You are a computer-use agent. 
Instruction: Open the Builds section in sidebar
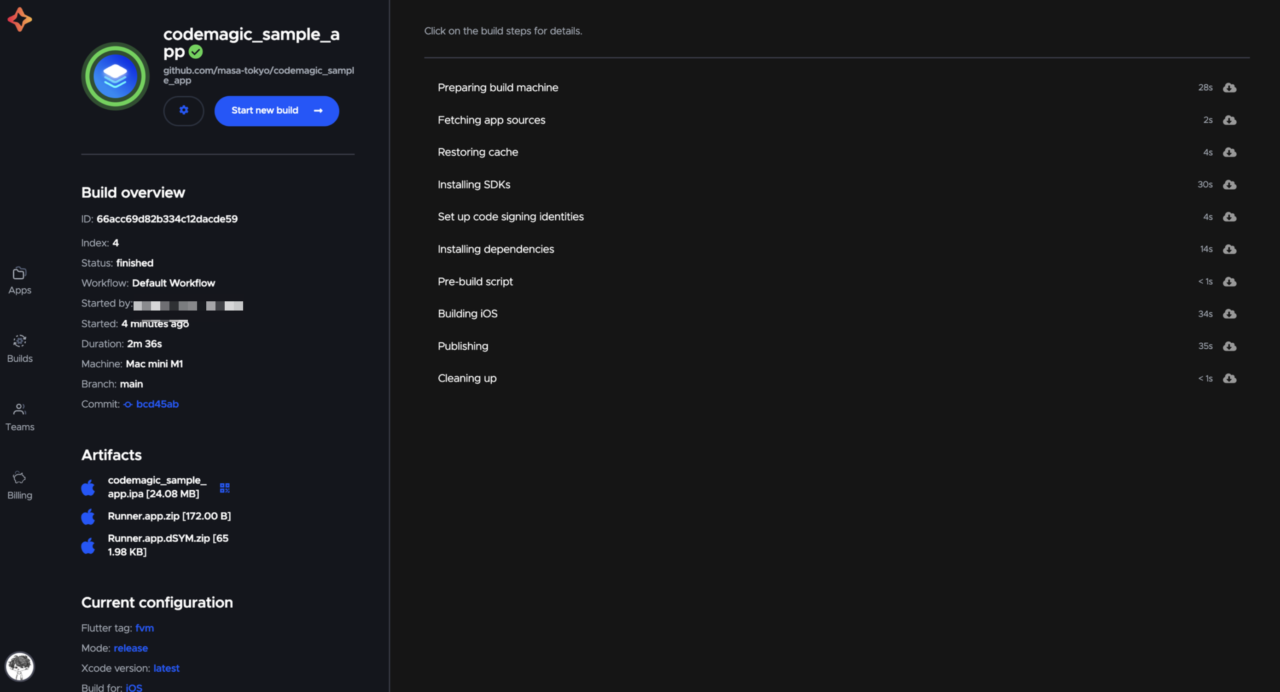point(20,349)
